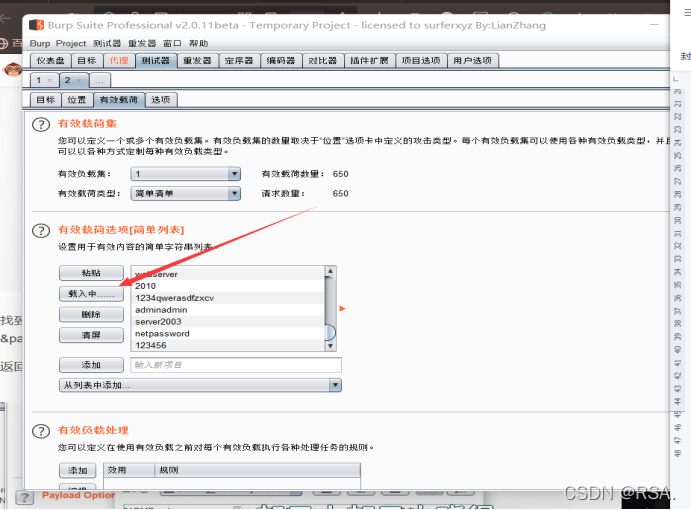The height and width of the screenshot is (510, 691).
Task: Switch to the 仪表盘 tab
Action: [50, 60]
